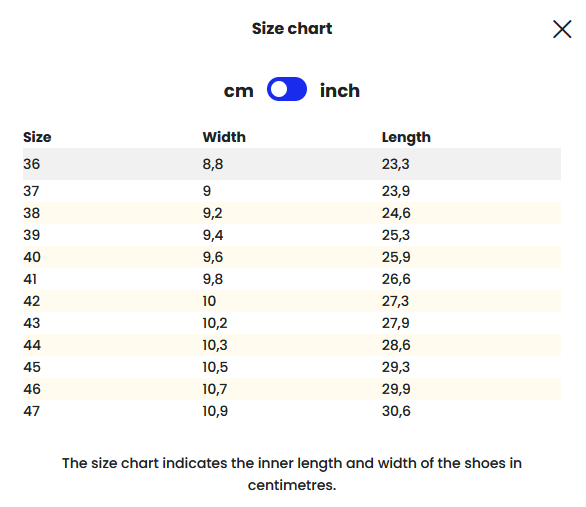
Task: Click the 10,5 width value
Action: click(x=215, y=367)
